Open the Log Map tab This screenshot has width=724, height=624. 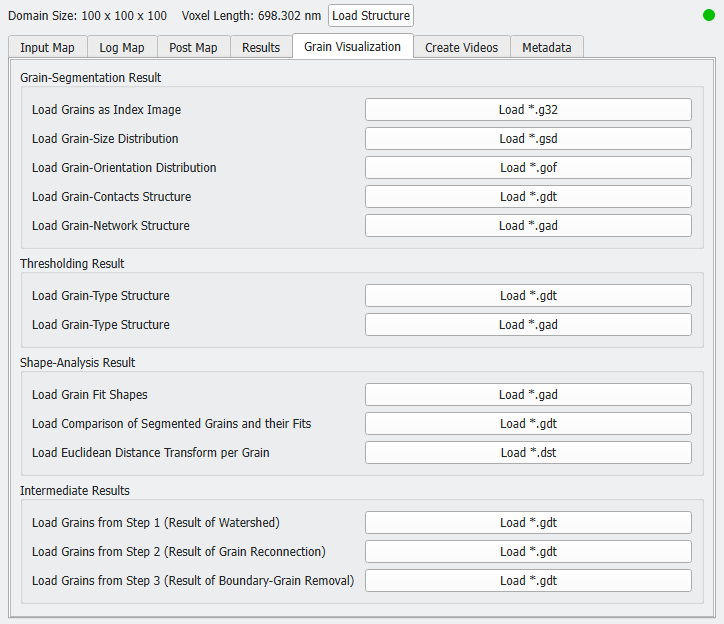click(122, 48)
